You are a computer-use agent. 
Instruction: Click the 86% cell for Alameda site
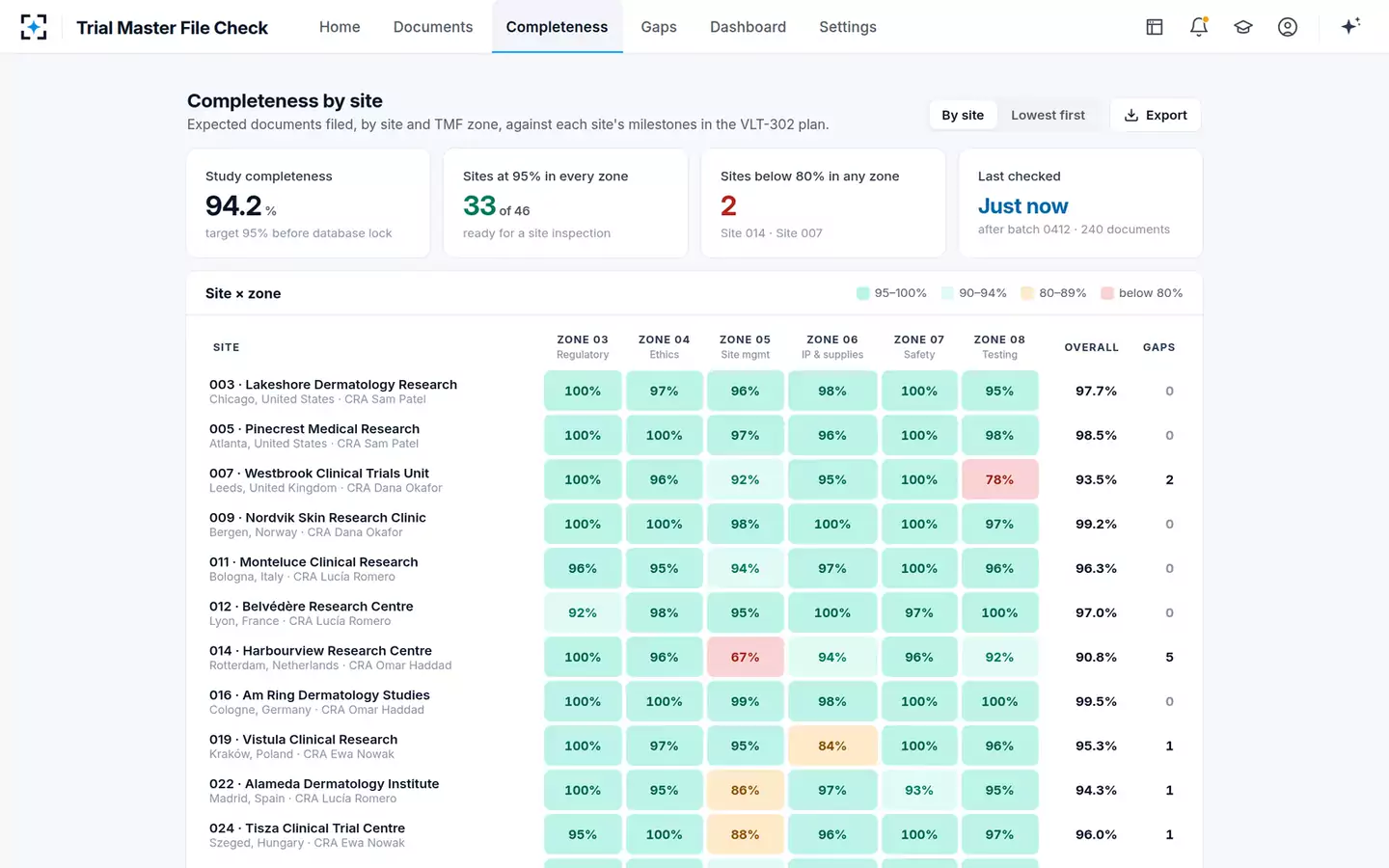pyautogui.click(x=745, y=790)
